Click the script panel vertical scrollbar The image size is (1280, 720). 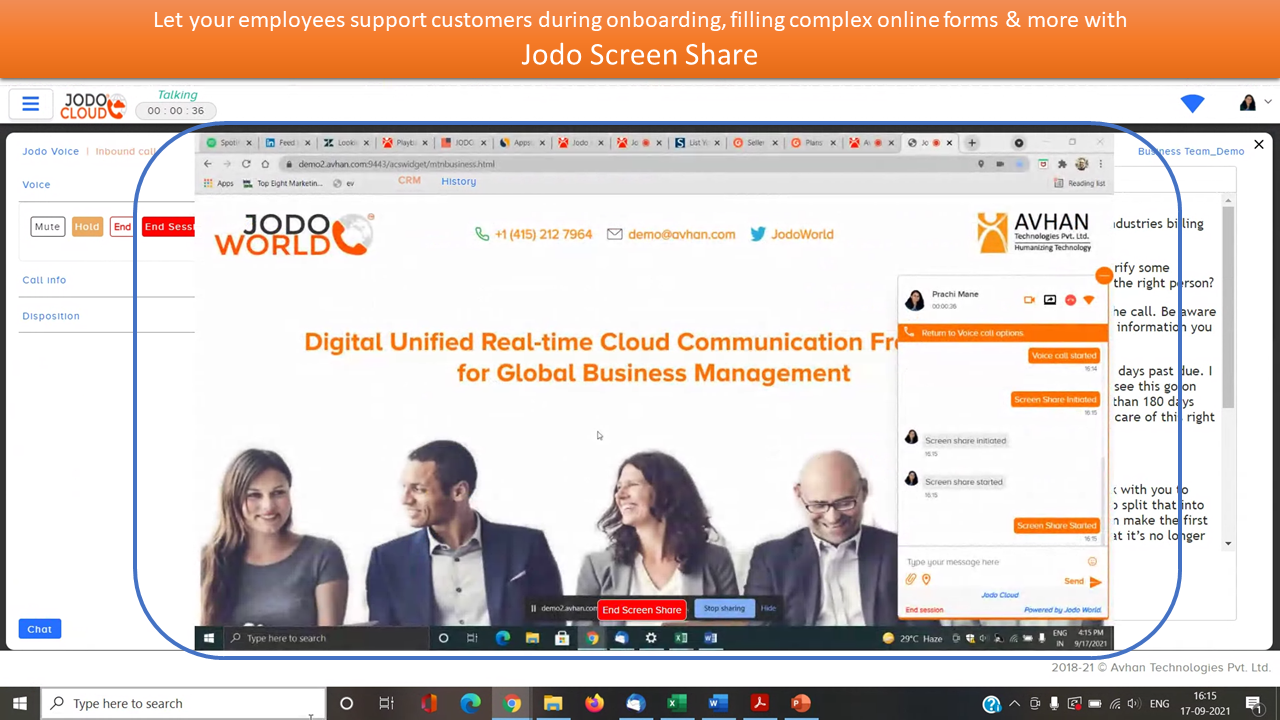click(x=1228, y=300)
